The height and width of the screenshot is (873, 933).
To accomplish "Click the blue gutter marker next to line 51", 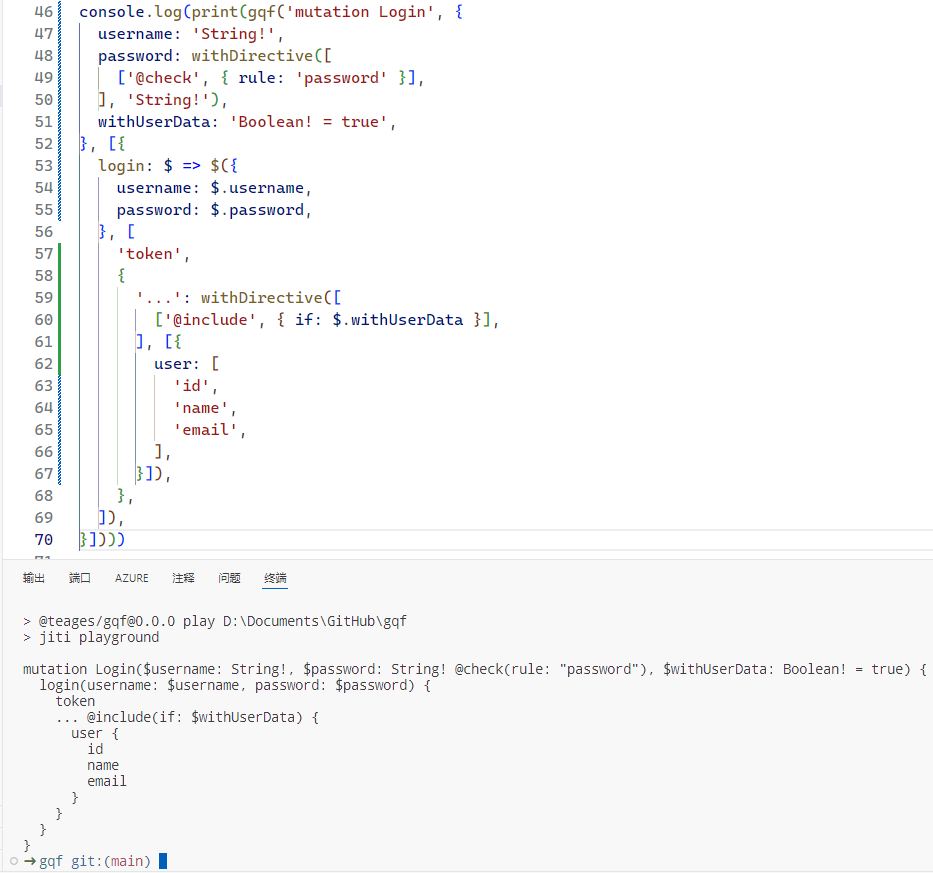I will (x=58, y=121).
